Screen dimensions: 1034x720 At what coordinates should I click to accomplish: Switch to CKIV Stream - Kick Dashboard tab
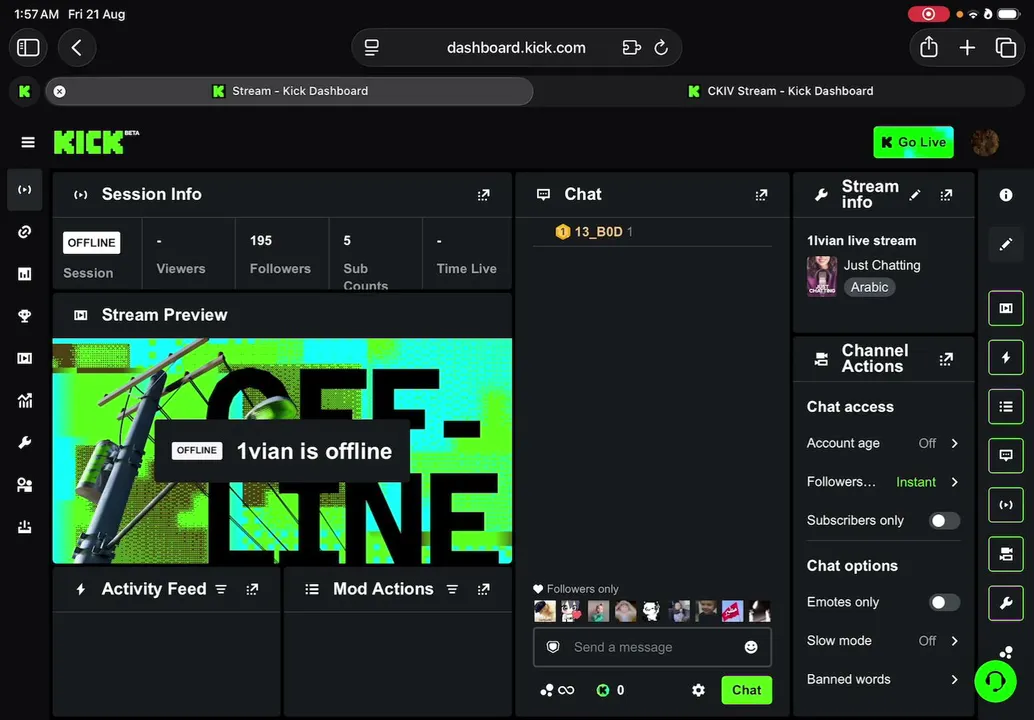click(x=780, y=91)
